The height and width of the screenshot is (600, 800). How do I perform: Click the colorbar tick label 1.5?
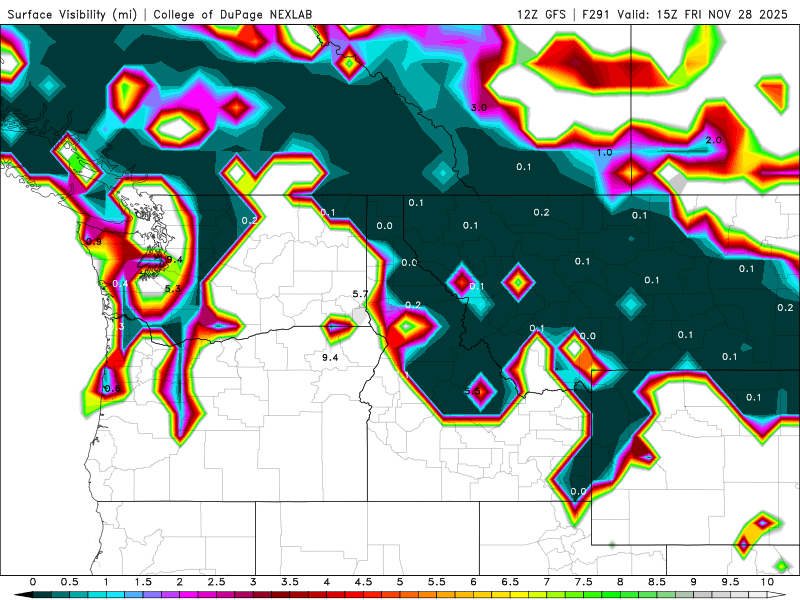143,582
